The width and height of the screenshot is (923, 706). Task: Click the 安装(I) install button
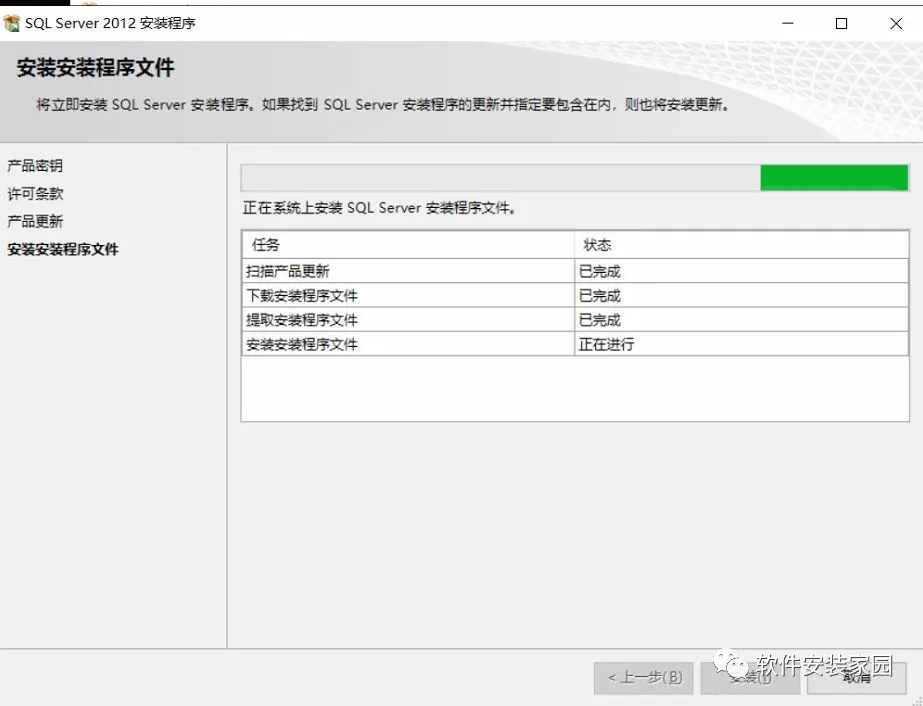(750, 678)
